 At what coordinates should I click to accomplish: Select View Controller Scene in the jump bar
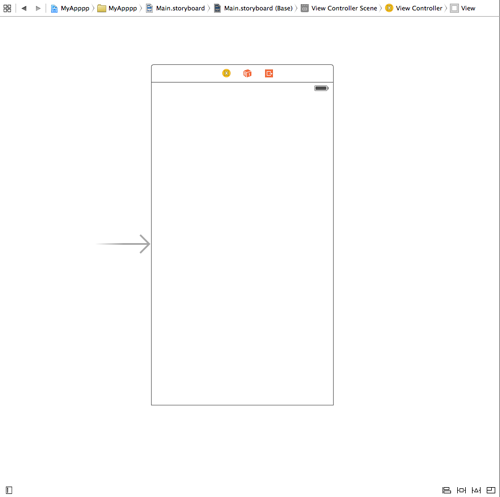click(339, 8)
